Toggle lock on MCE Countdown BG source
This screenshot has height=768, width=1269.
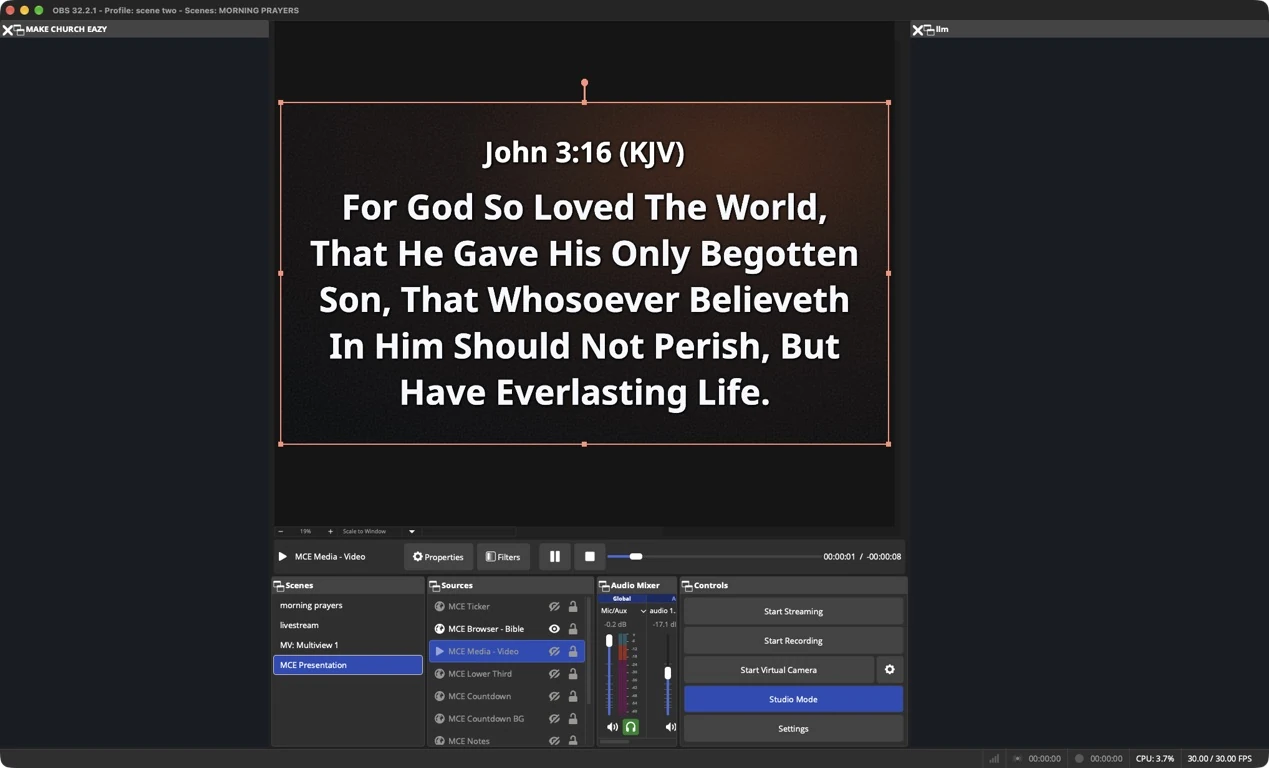pyautogui.click(x=573, y=719)
